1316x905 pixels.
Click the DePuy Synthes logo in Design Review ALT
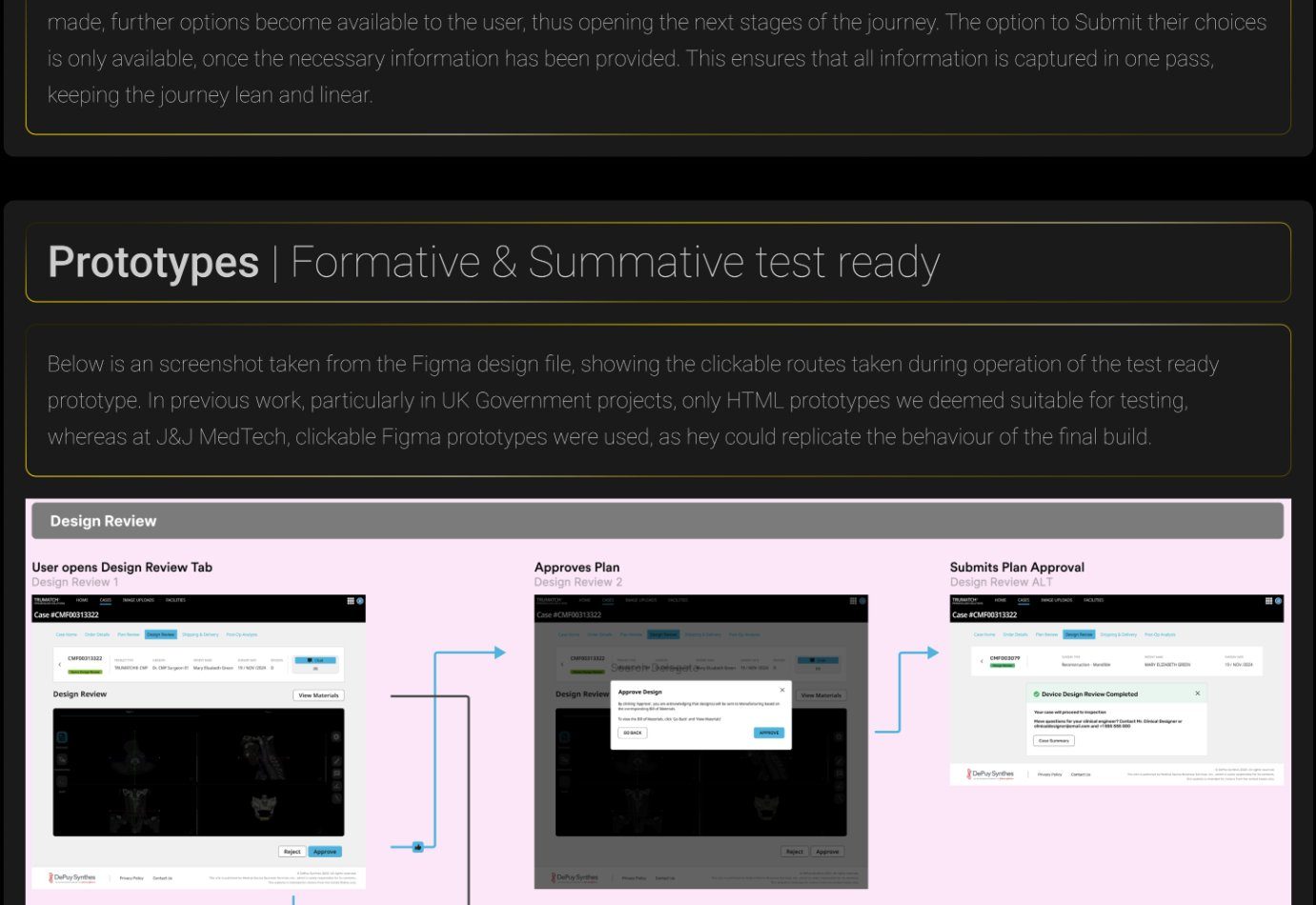tap(990, 774)
